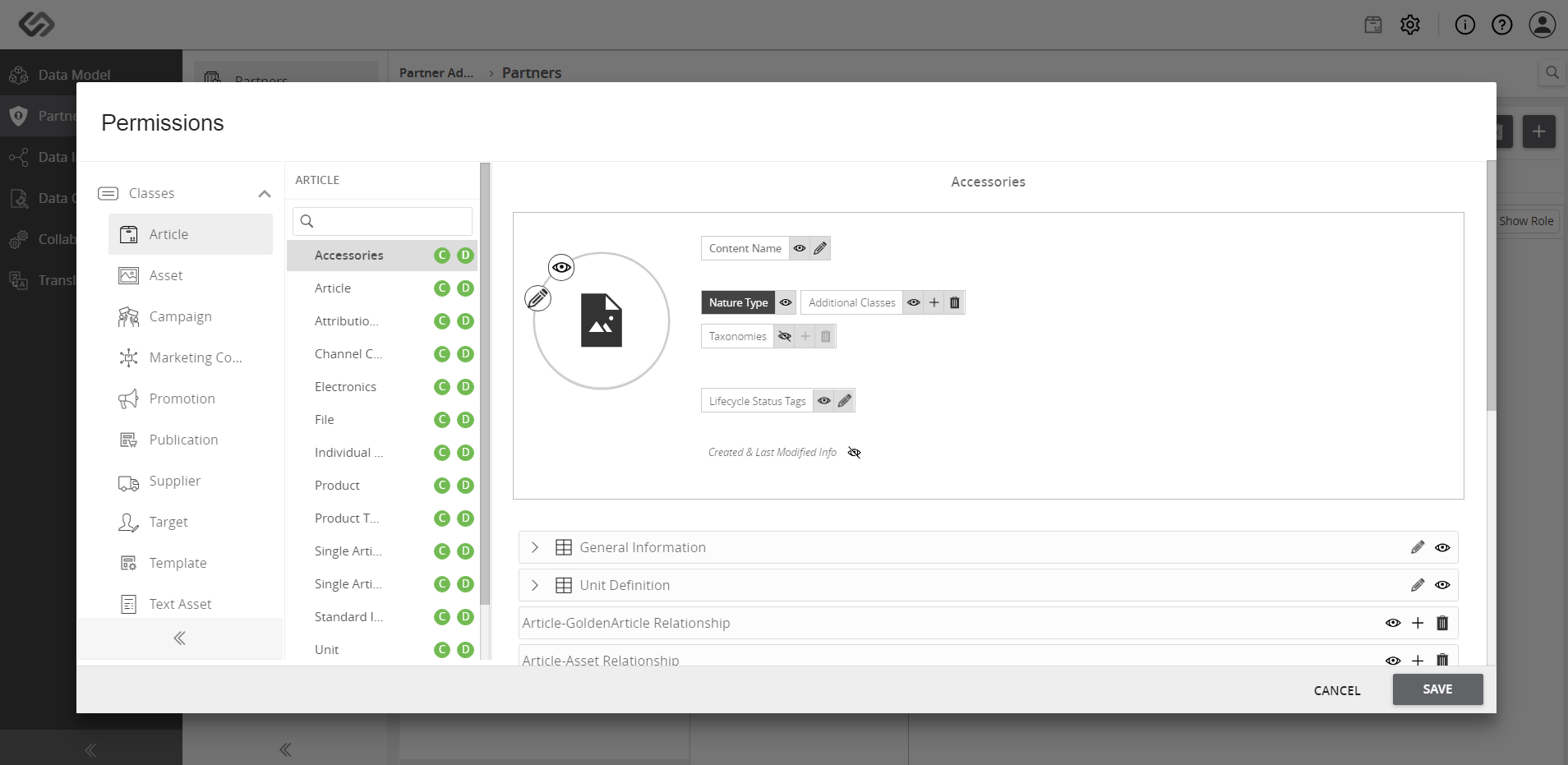Screen dimensions: 1568x765
Task: Select Promotion class
Action: [191, 399]
